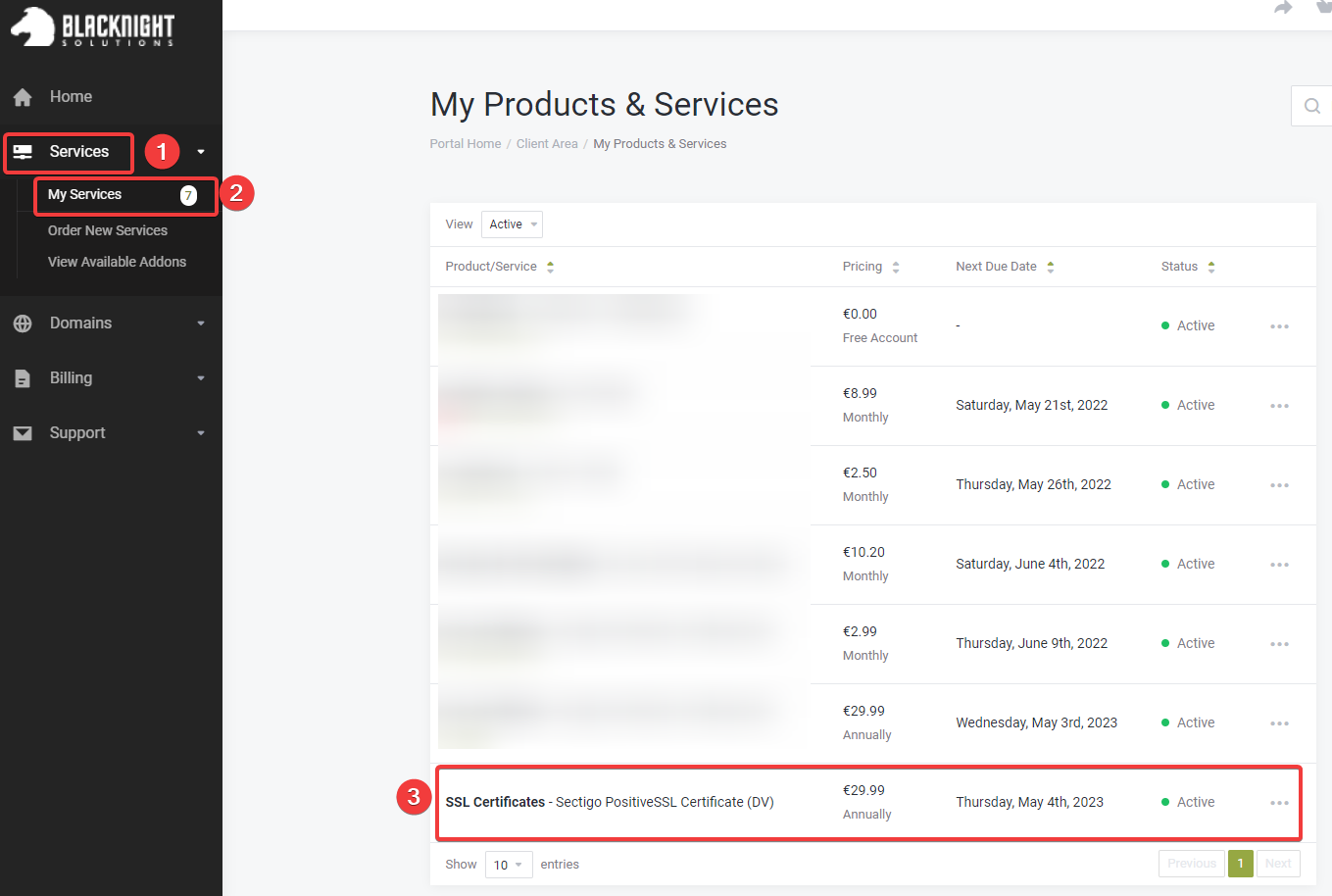The height and width of the screenshot is (896, 1332).
Task: Expand the Domains menu arrow
Action: pyautogui.click(x=201, y=324)
